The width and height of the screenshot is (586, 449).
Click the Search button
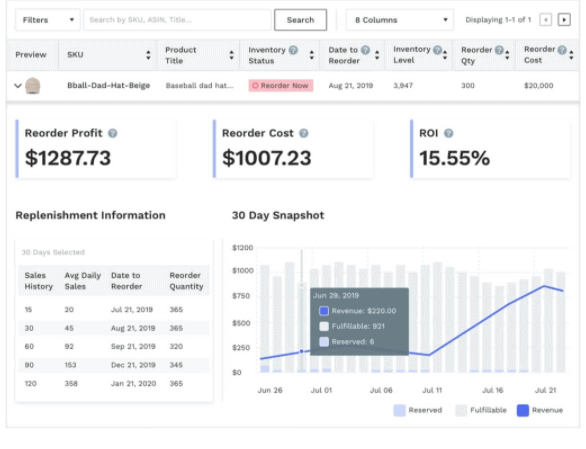pos(300,20)
